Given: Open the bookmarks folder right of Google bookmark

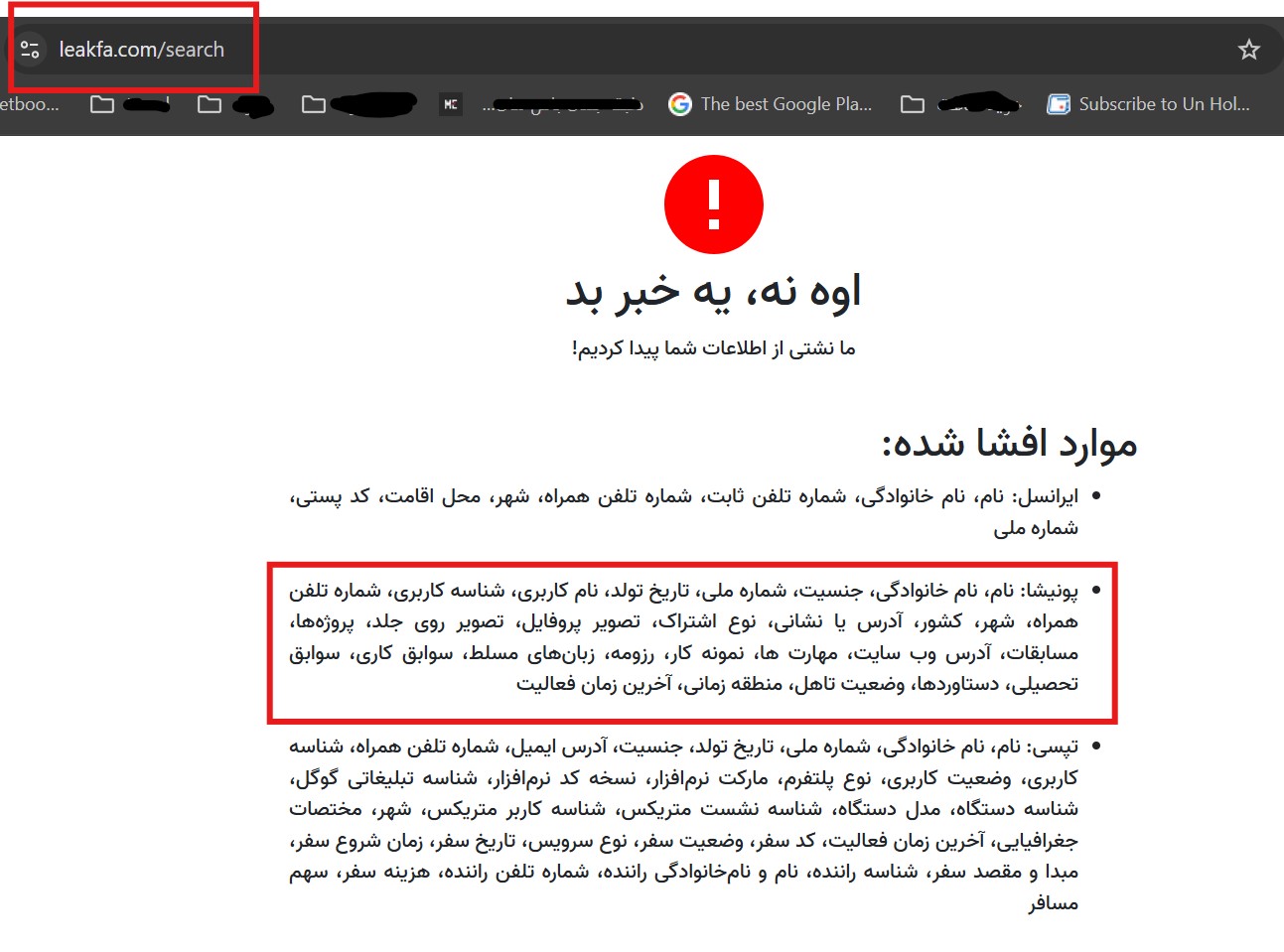Looking at the screenshot, I should click(x=913, y=104).
